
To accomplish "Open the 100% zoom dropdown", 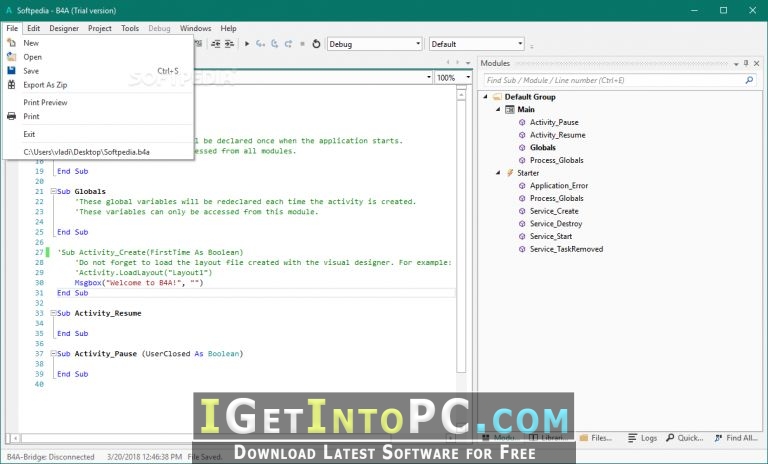I will [453, 78].
